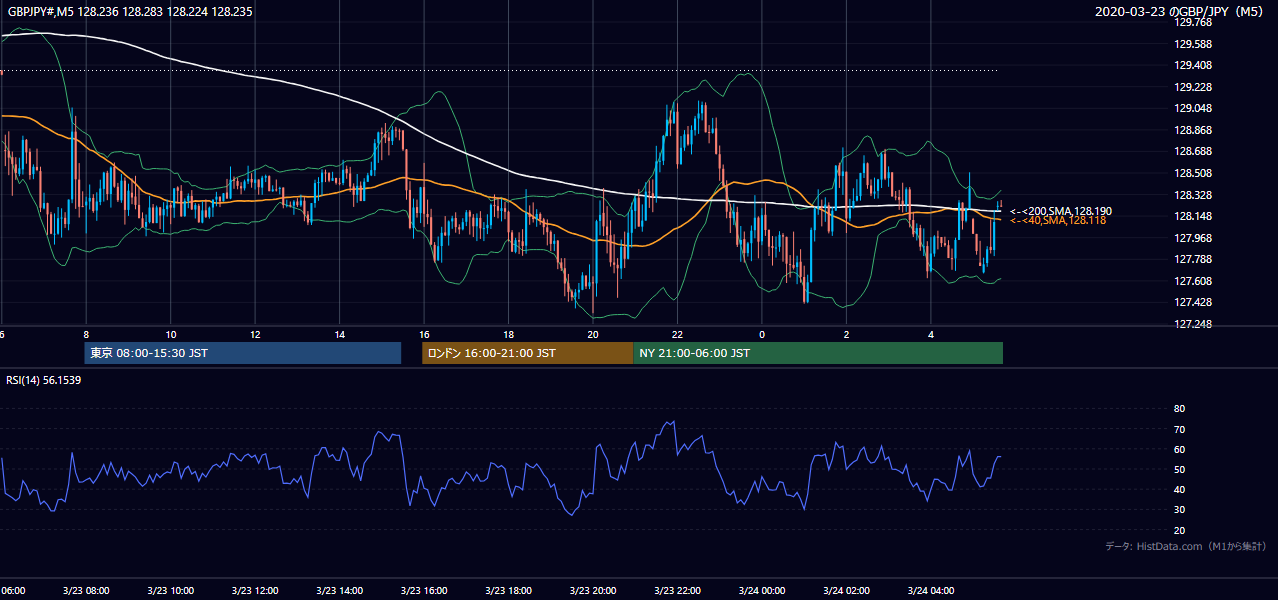Screen dimensions: 1278x600
Task: Click the 128.328 price axis label
Action: coord(1193,195)
